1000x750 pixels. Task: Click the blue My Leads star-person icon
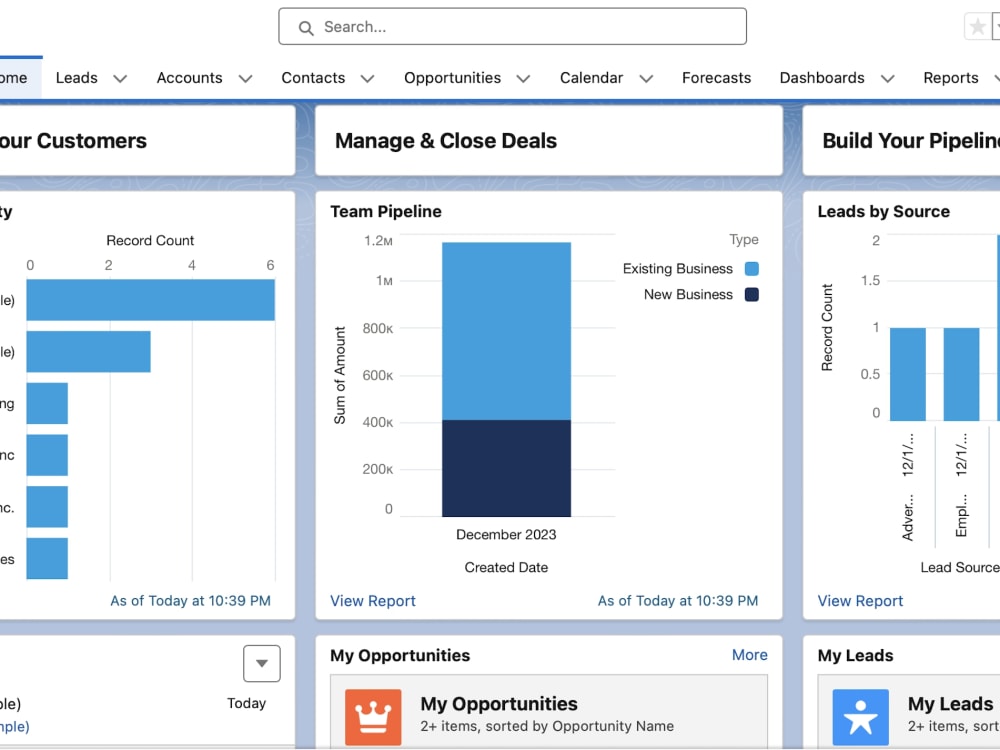coord(860,717)
